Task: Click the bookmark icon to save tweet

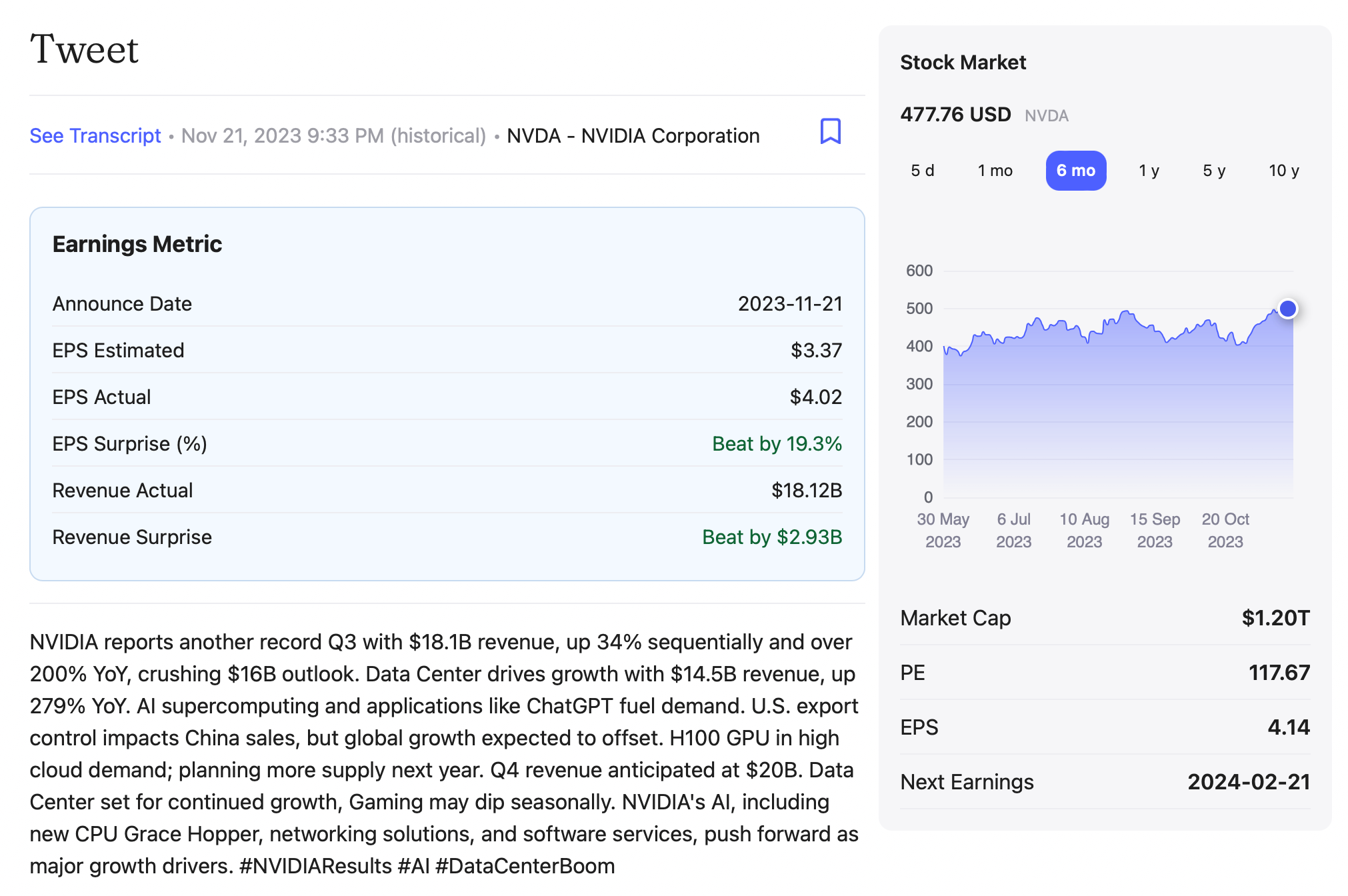Action: (830, 131)
